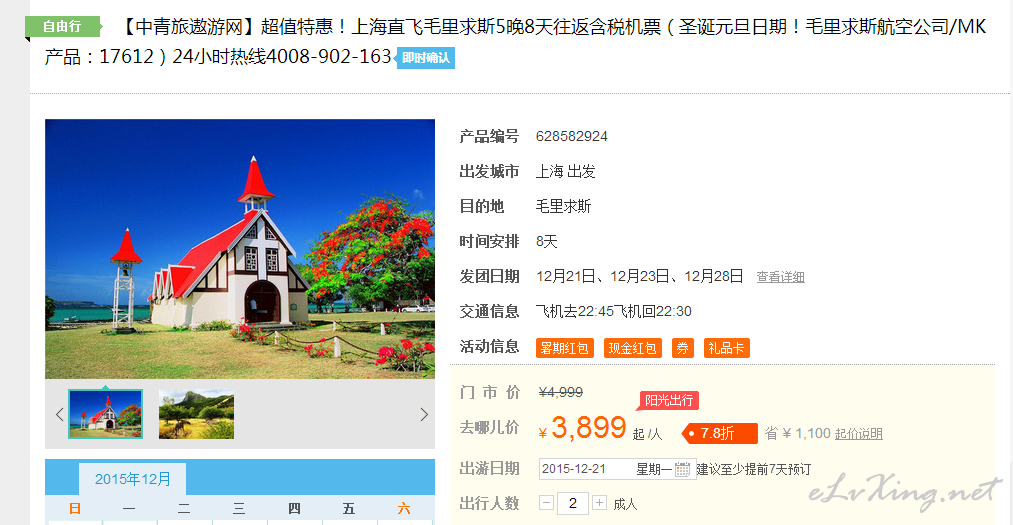Increase adult count with plus button

[600, 503]
